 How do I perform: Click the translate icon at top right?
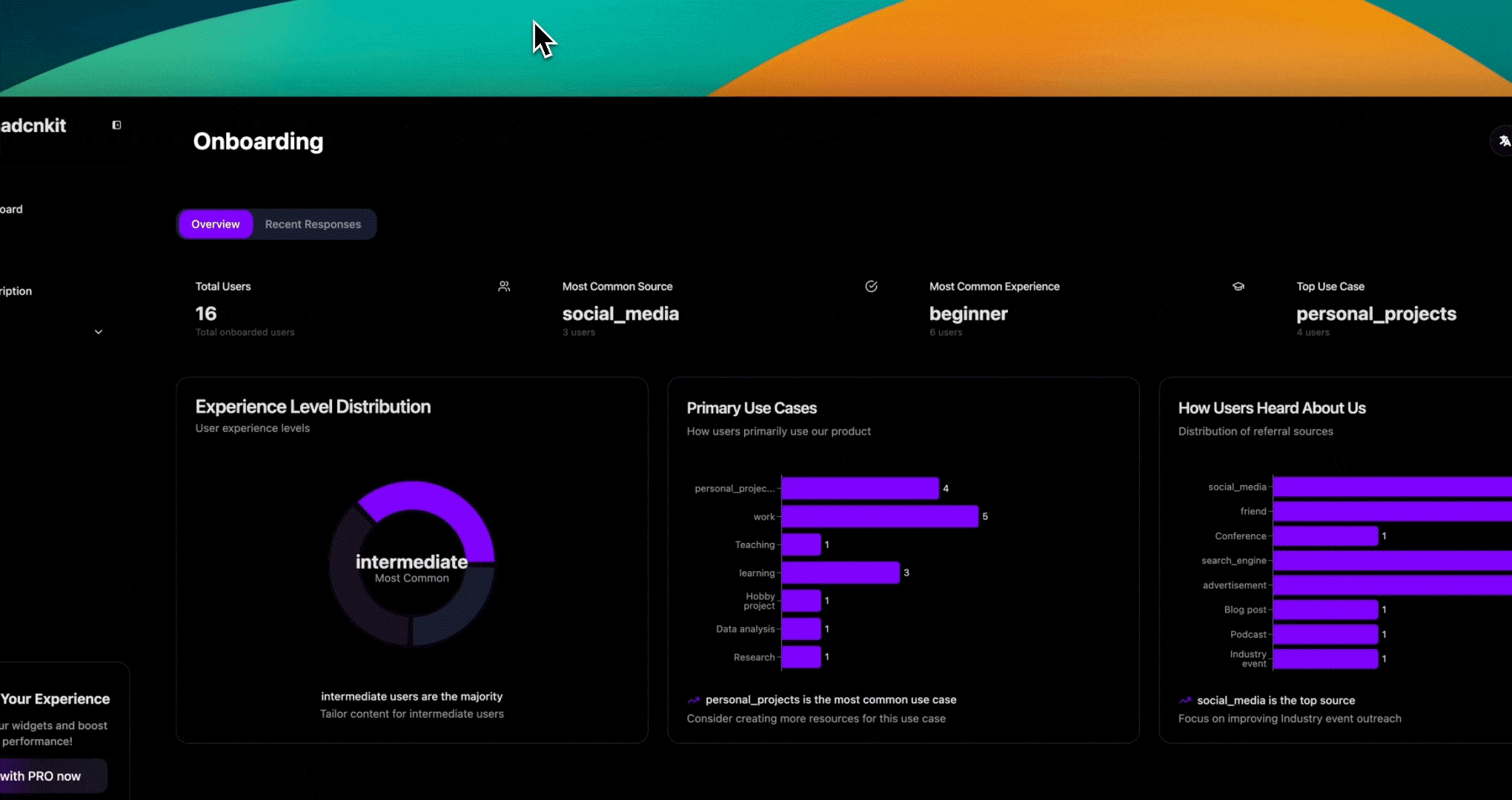click(1503, 141)
